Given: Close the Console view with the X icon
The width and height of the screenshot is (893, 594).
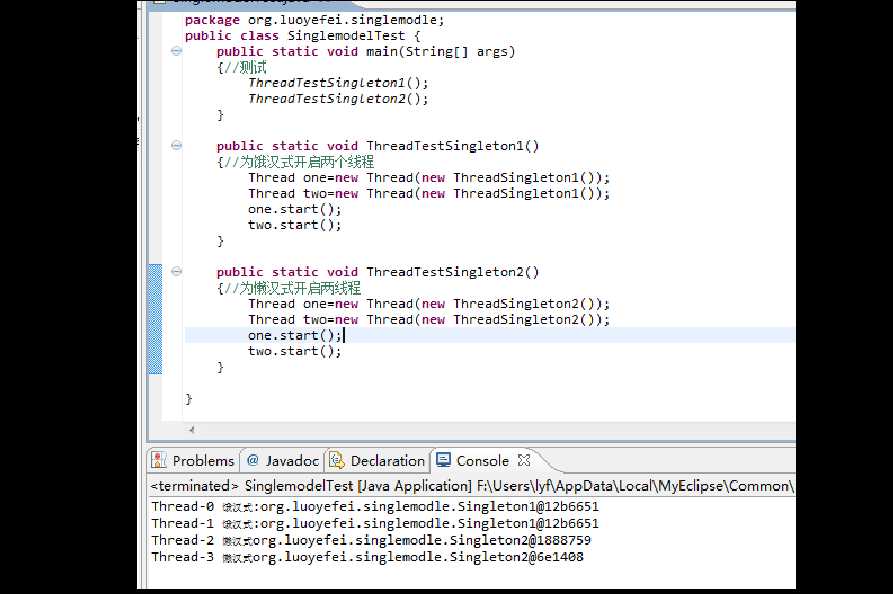Looking at the screenshot, I should pos(524,460).
